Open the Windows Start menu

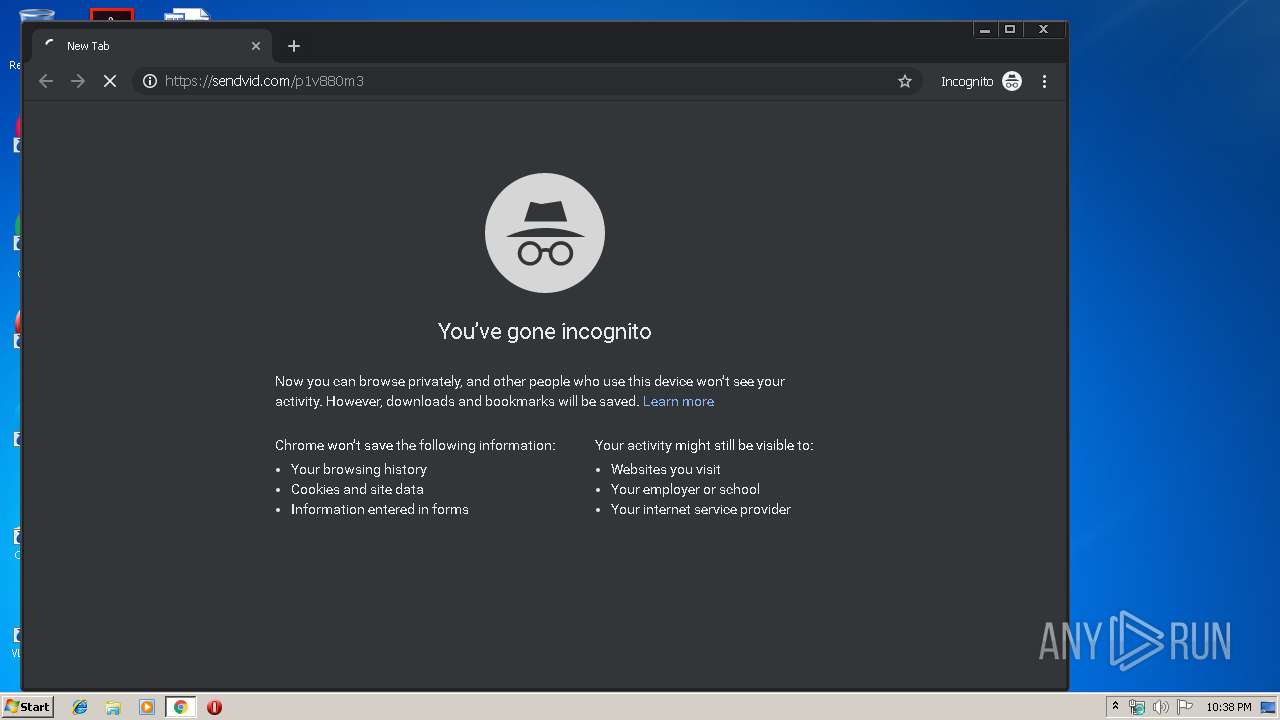pos(27,707)
